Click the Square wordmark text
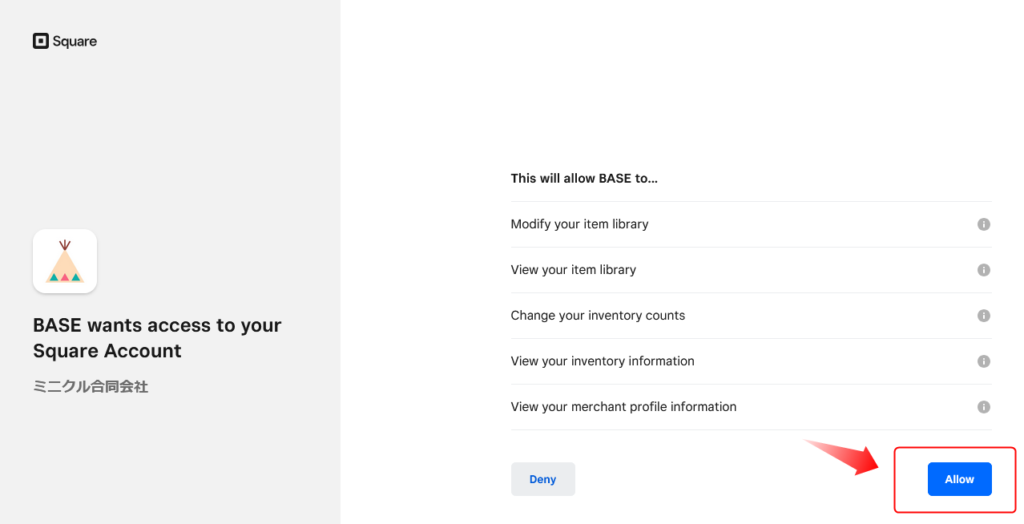 (x=75, y=41)
